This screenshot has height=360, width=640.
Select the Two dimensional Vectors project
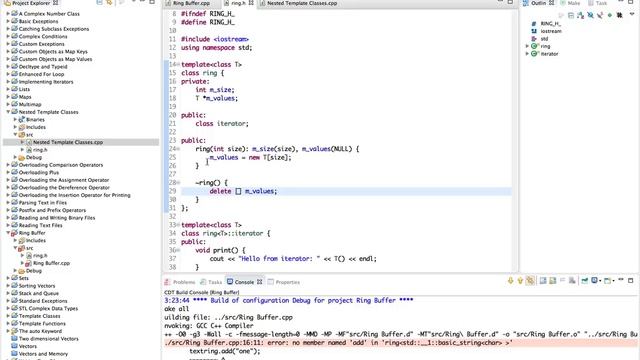click(x=49, y=339)
